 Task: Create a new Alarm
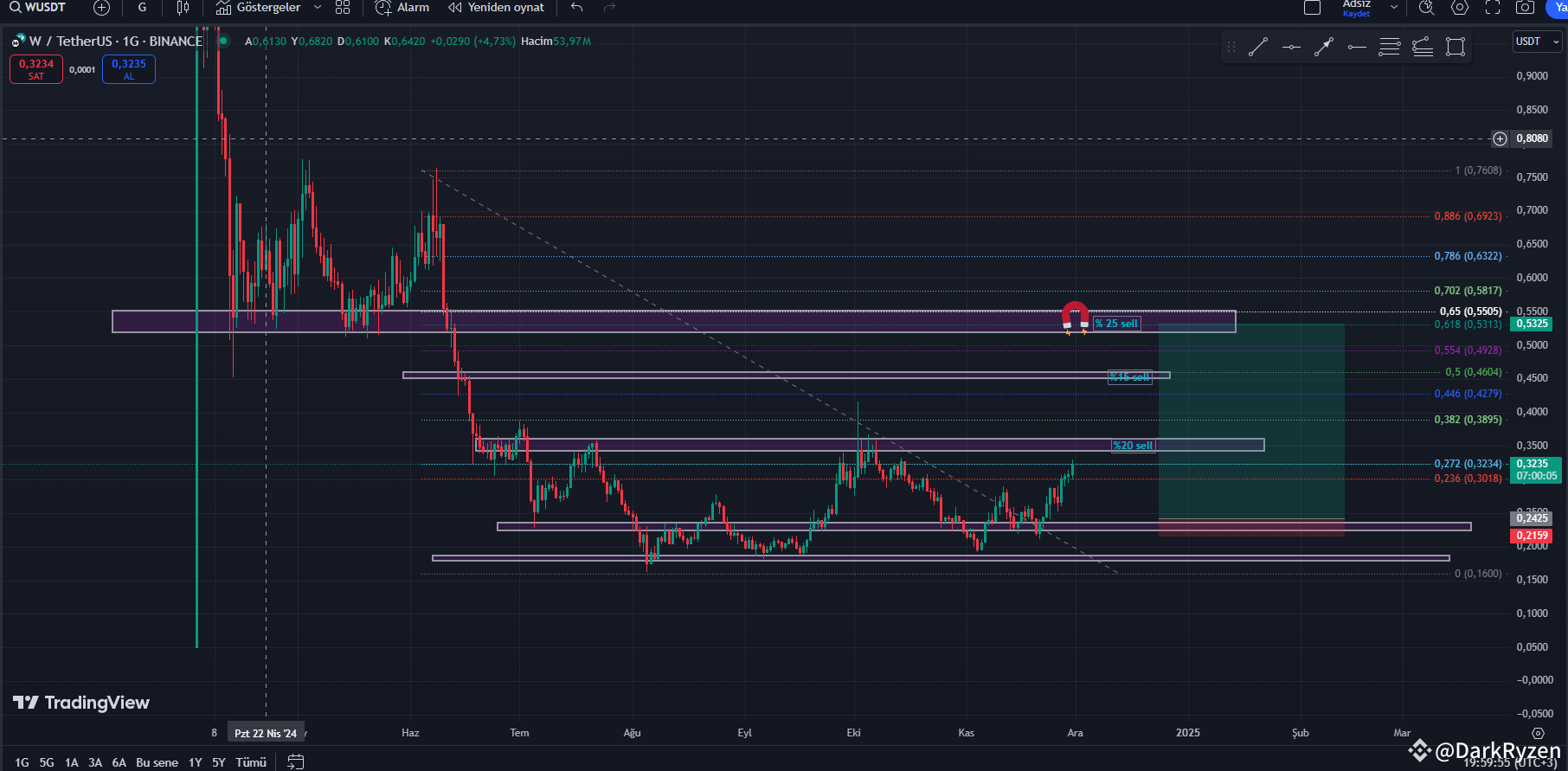click(x=402, y=8)
